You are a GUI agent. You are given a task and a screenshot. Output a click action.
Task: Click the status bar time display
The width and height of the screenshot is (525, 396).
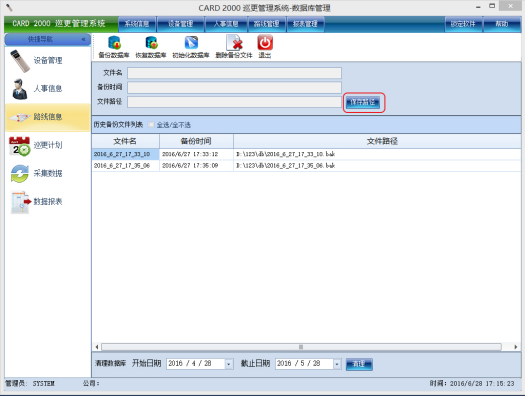[x=472, y=384]
